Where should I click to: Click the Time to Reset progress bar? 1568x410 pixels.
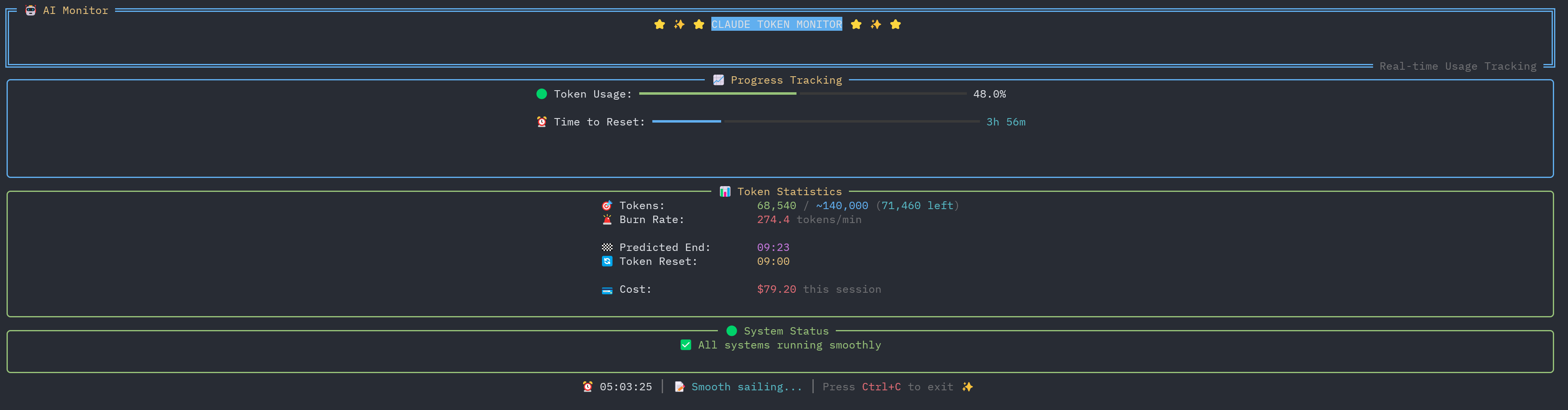[816, 122]
